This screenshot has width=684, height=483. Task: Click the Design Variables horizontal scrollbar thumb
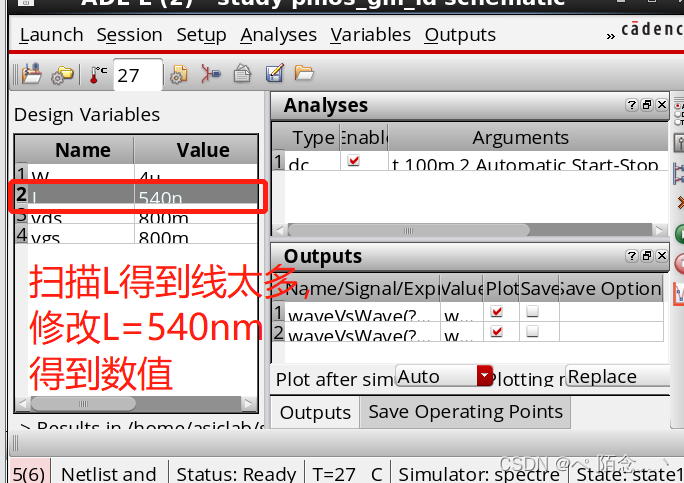(x=83, y=404)
